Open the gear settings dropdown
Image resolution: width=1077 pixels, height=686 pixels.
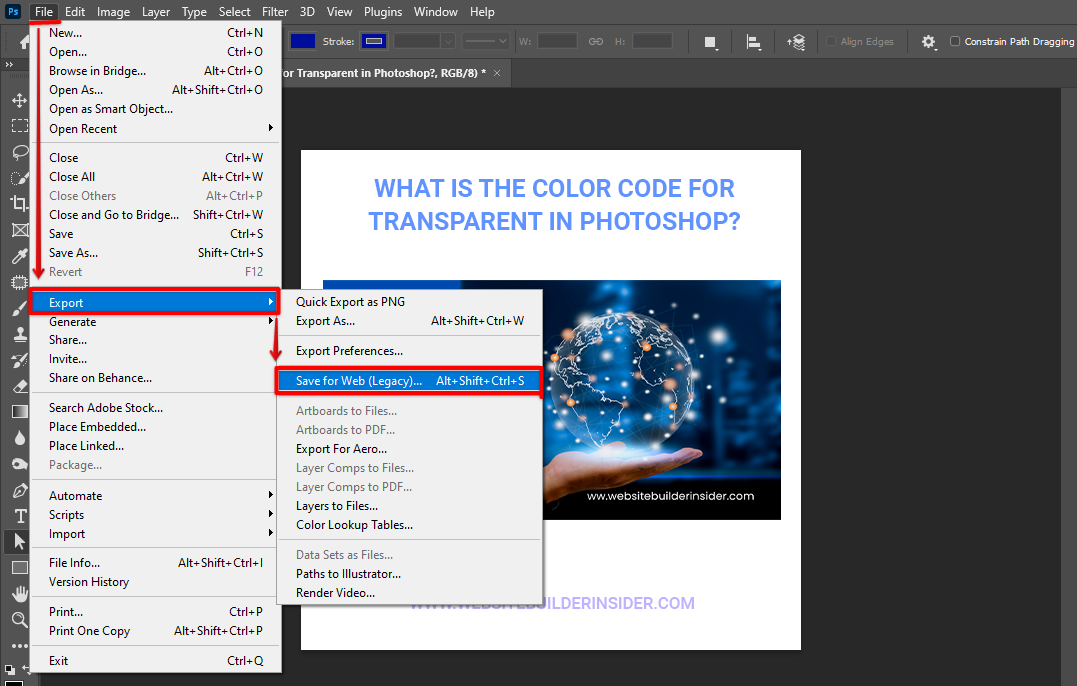pos(929,42)
